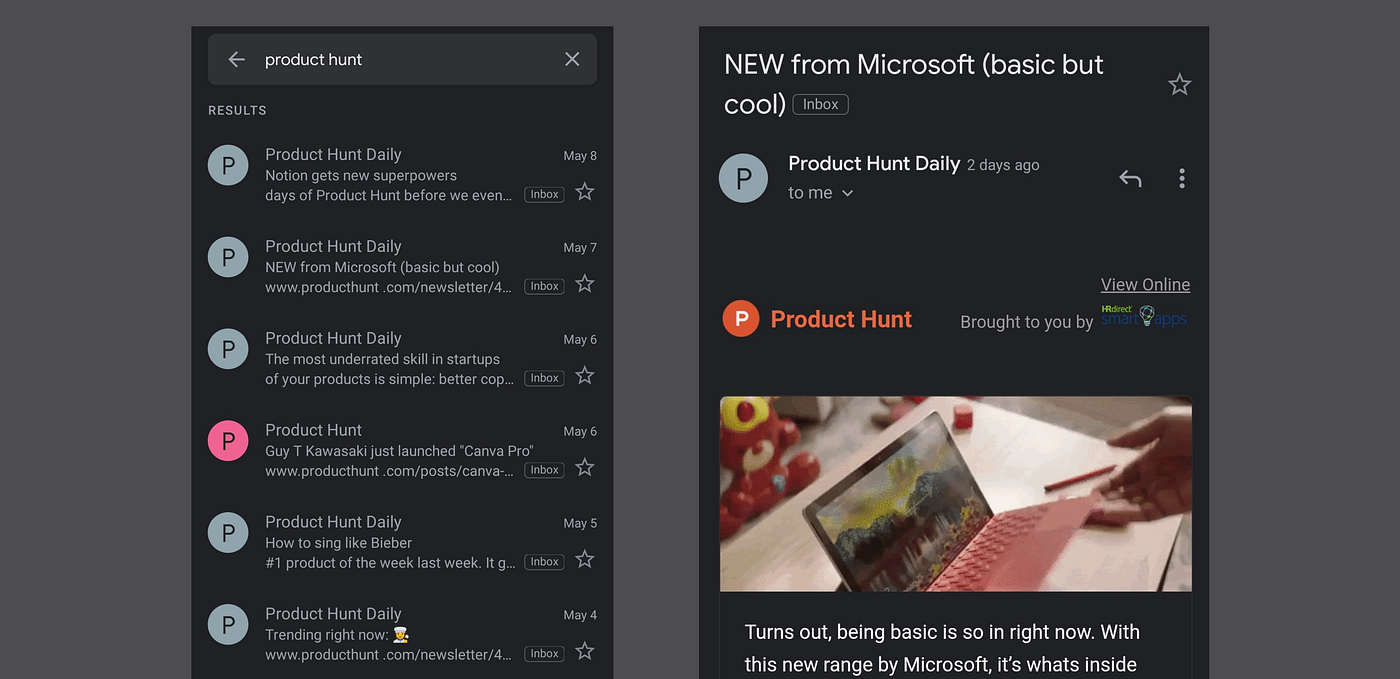The height and width of the screenshot is (679, 1400).
Task: Star the May 7 Microsoft email
Action: click(585, 284)
